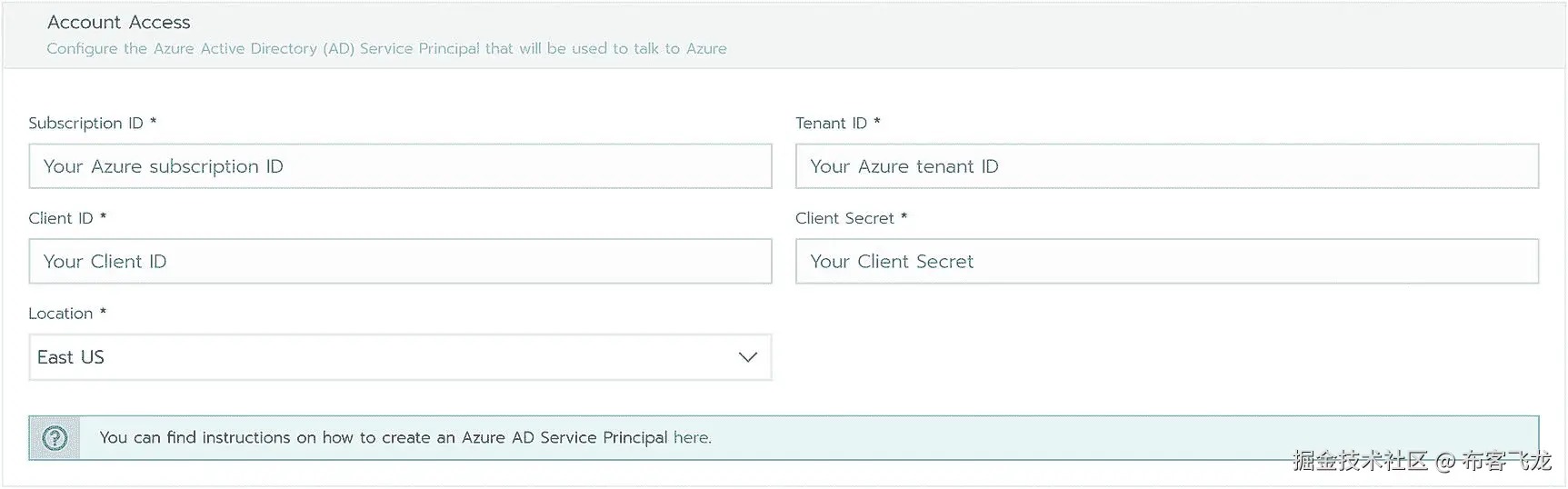Click the Subscription ID input field
Image resolution: width=1568 pixels, height=489 pixels.
click(x=400, y=166)
